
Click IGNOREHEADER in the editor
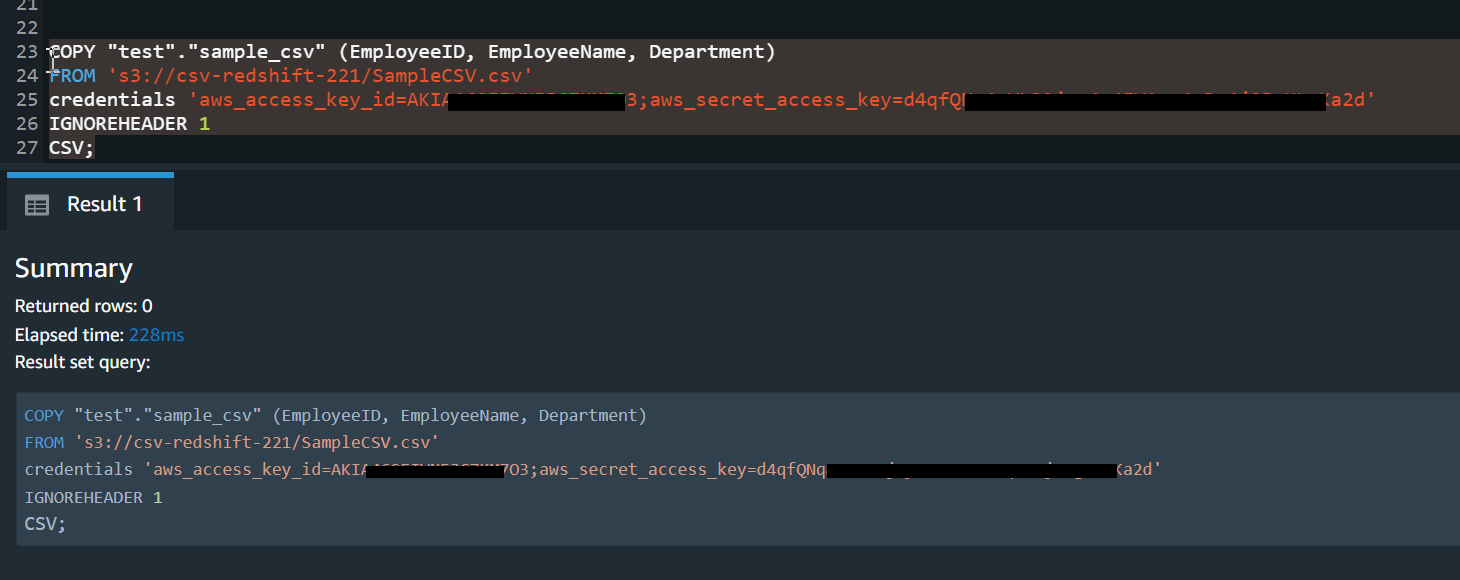pos(118,124)
